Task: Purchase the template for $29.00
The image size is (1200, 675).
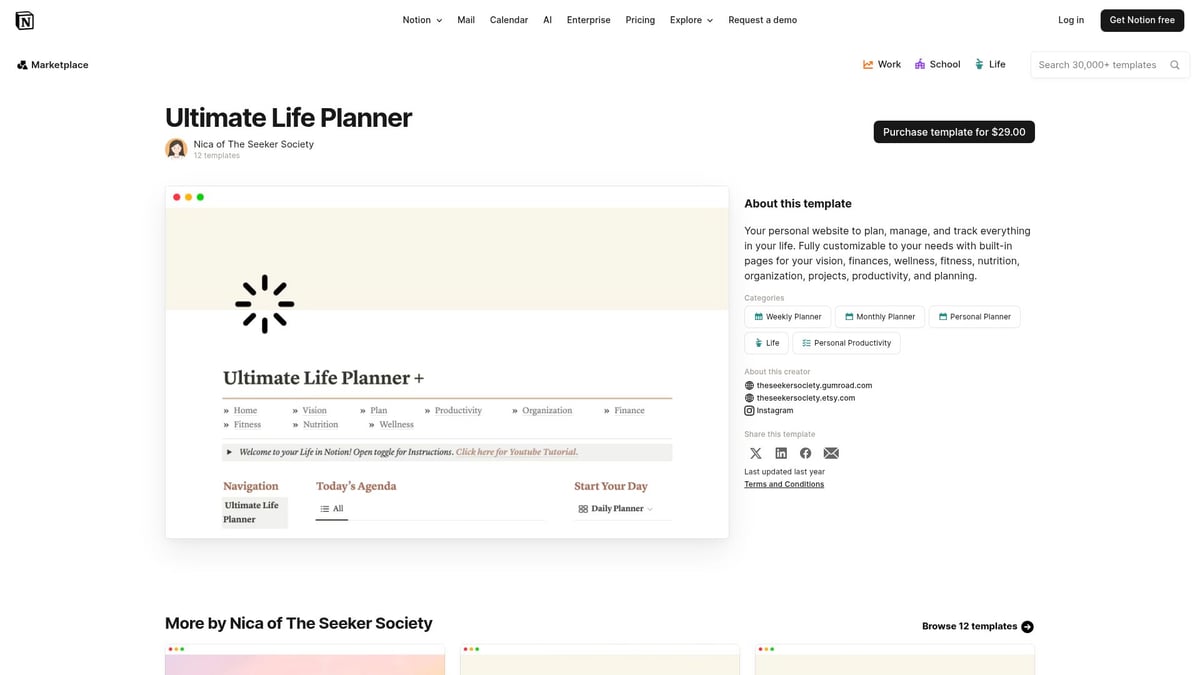Action: pos(954,131)
